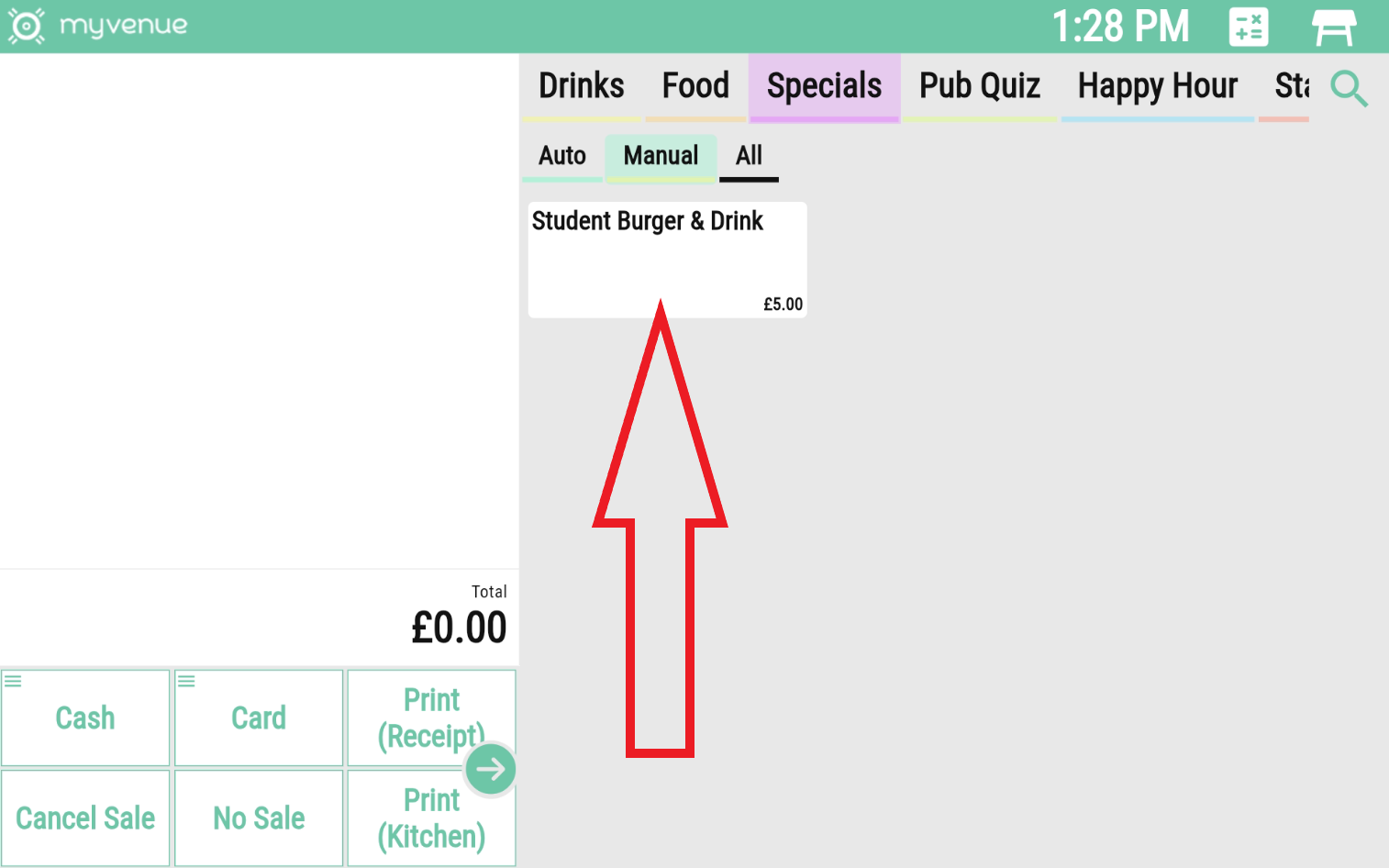Click the myvenue logo icon
1389x868 pixels.
pos(26,26)
